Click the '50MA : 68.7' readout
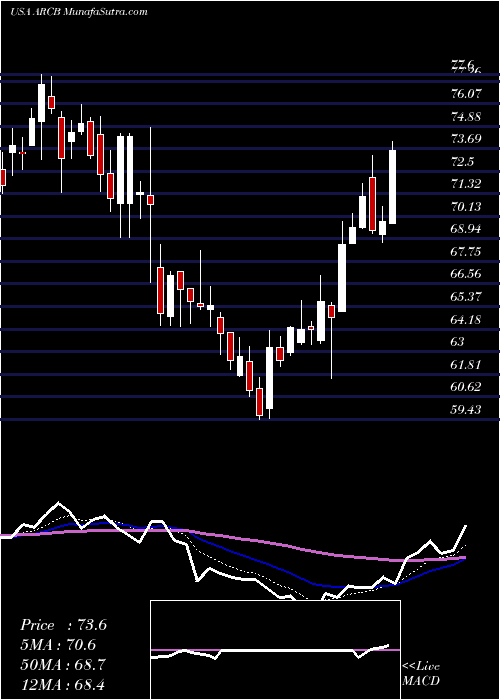Image resolution: width=500 pixels, height=700 pixels. tap(64, 664)
